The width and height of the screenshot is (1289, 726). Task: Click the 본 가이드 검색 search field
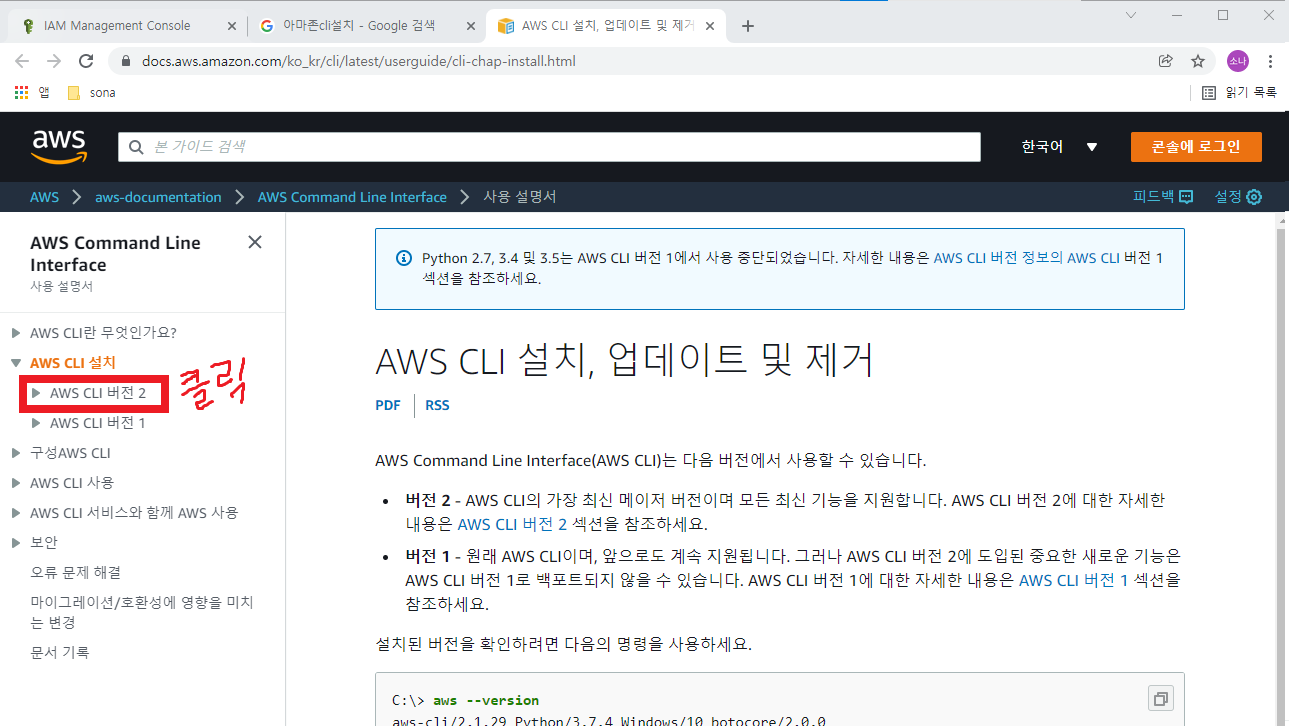coord(549,147)
